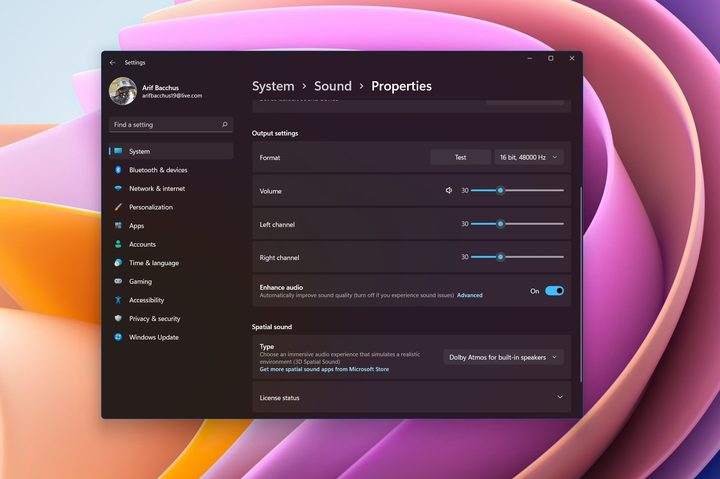The height and width of the screenshot is (479, 720).
Task: Click the Spatial sound heading
Action: [272, 327]
